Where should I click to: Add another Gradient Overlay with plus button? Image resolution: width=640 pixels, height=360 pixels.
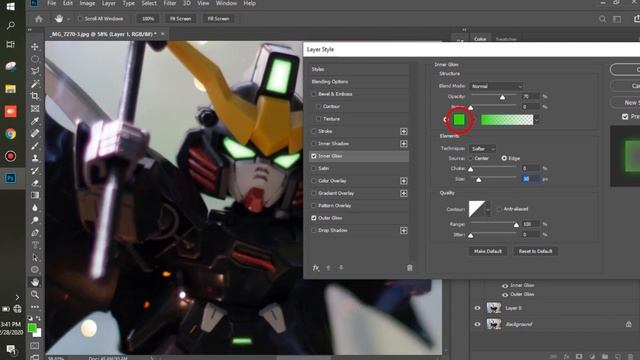(x=404, y=193)
